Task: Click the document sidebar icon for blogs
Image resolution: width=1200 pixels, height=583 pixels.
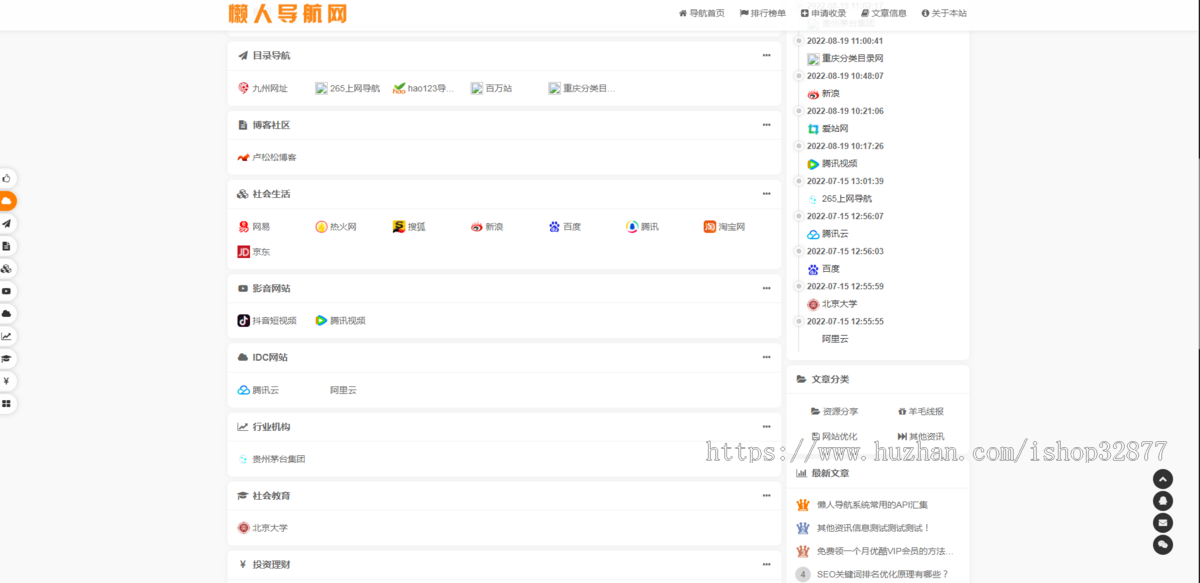Action: (x=6, y=246)
